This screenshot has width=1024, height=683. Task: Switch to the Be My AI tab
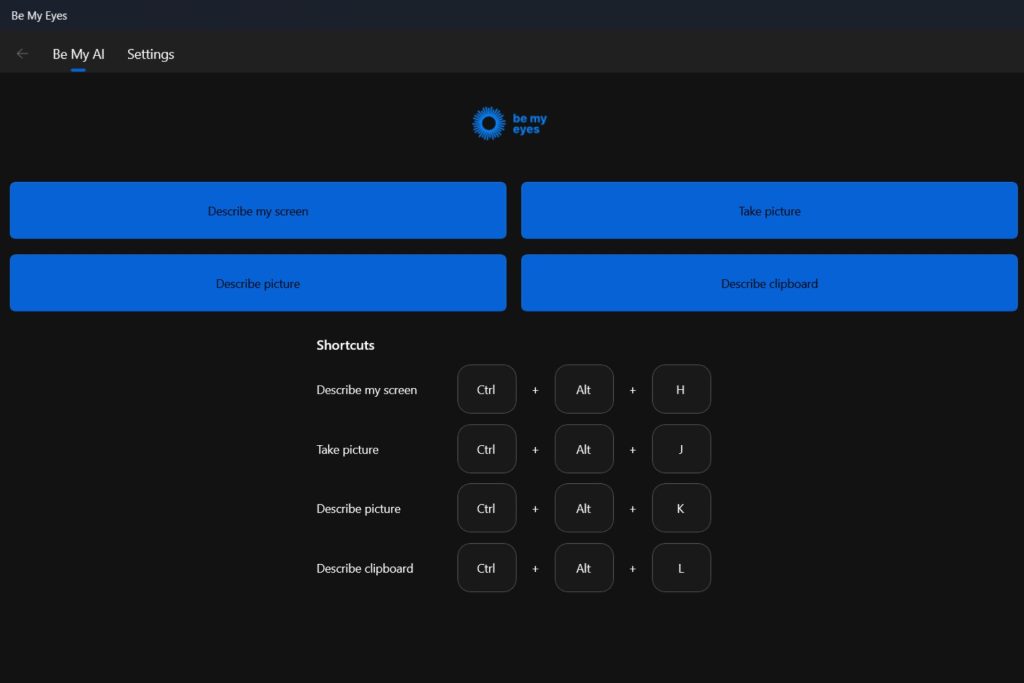(78, 54)
